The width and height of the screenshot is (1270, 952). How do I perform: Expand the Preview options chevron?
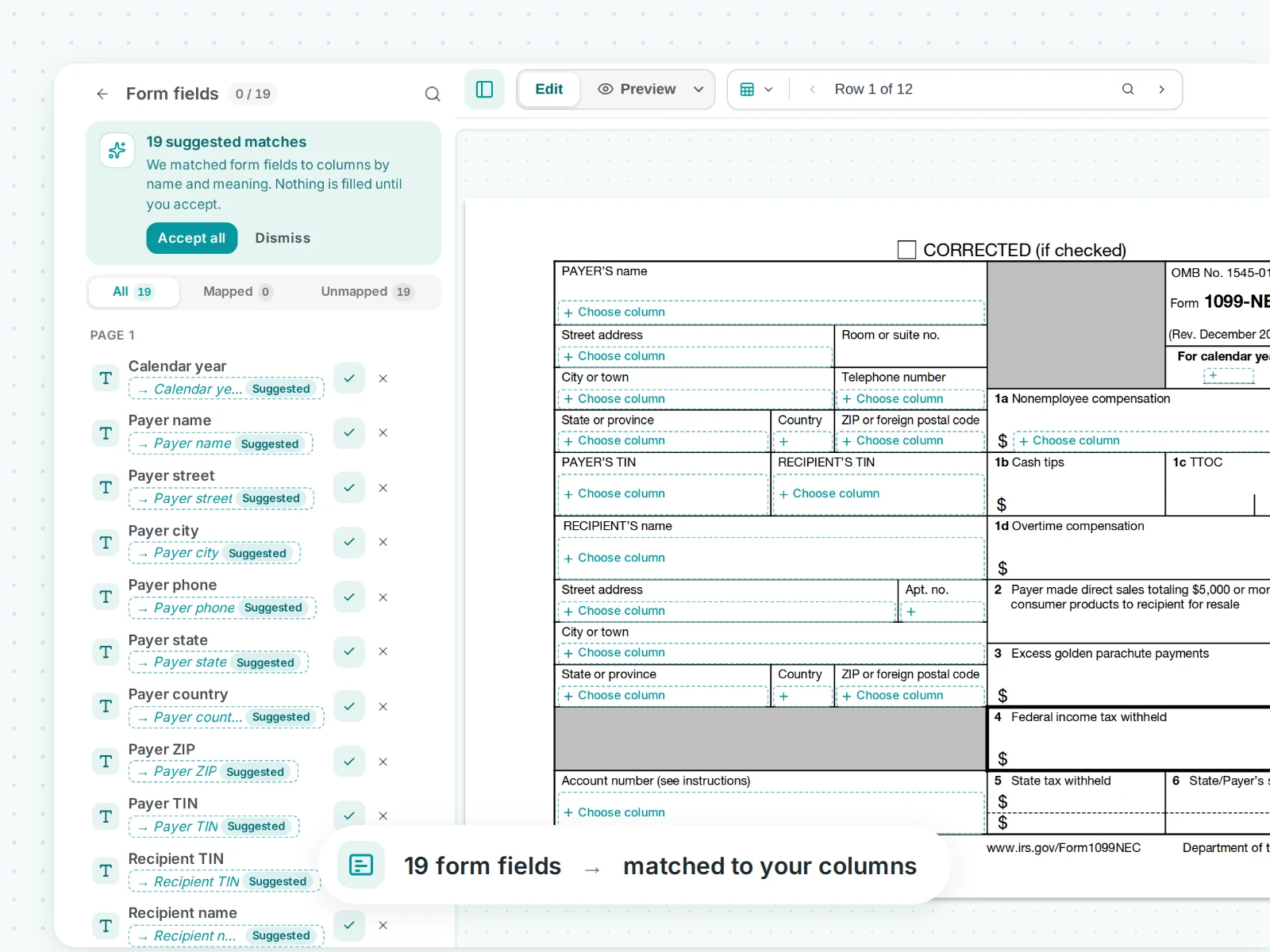point(698,89)
